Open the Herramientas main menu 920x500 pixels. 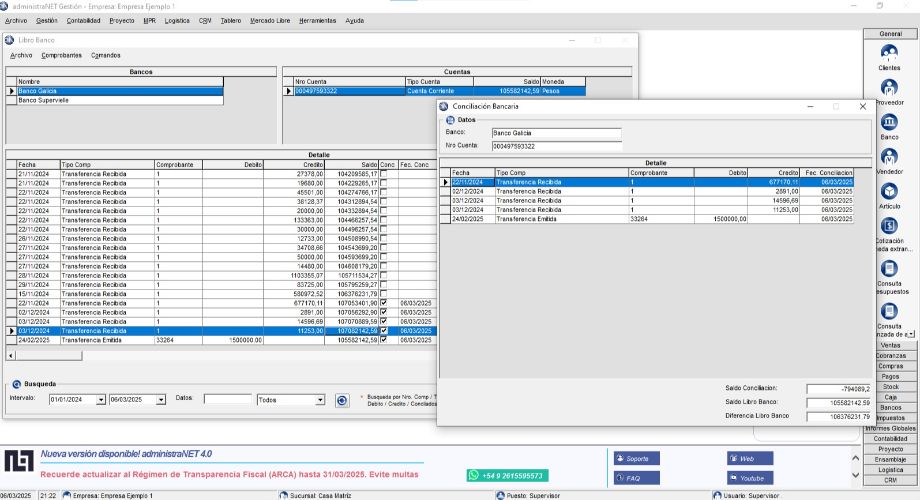[x=317, y=21]
